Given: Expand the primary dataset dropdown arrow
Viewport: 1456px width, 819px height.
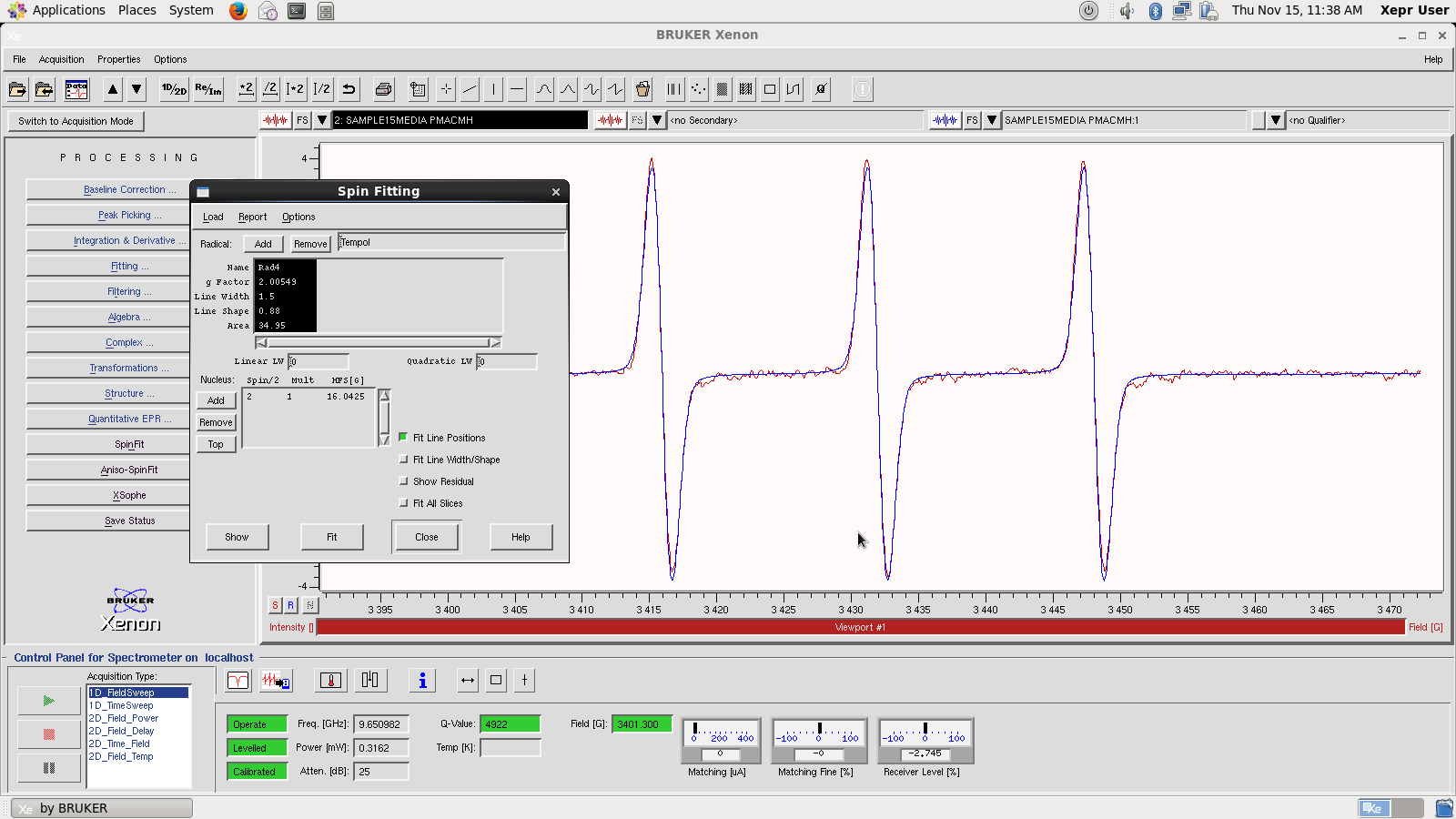Looking at the screenshot, I should click(322, 120).
